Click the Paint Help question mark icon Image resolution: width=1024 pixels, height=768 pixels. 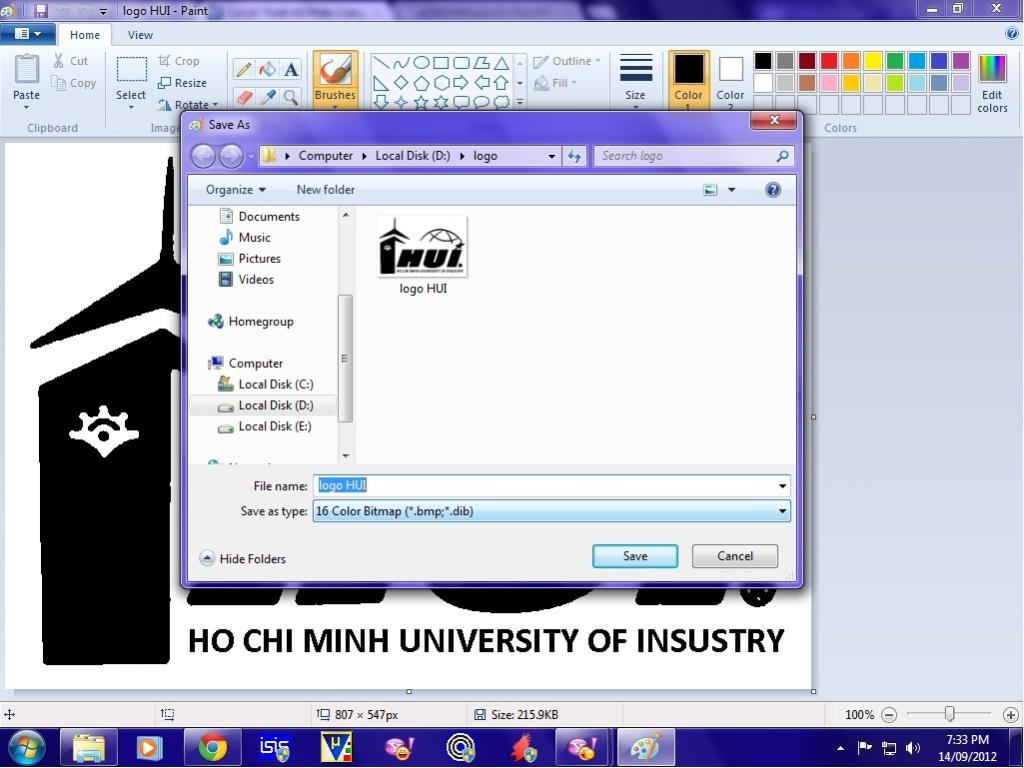(x=1012, y=34)
